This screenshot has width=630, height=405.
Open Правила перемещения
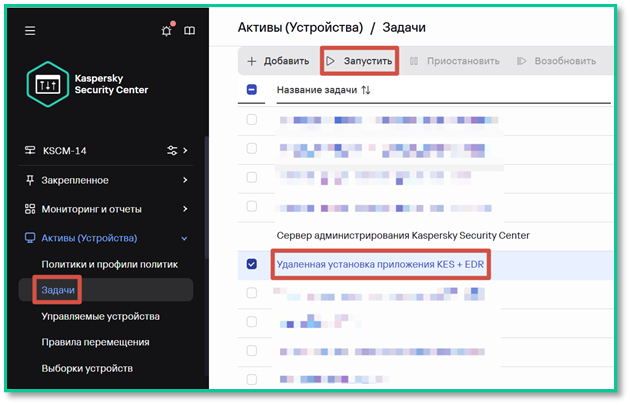[x=96, y=342]
